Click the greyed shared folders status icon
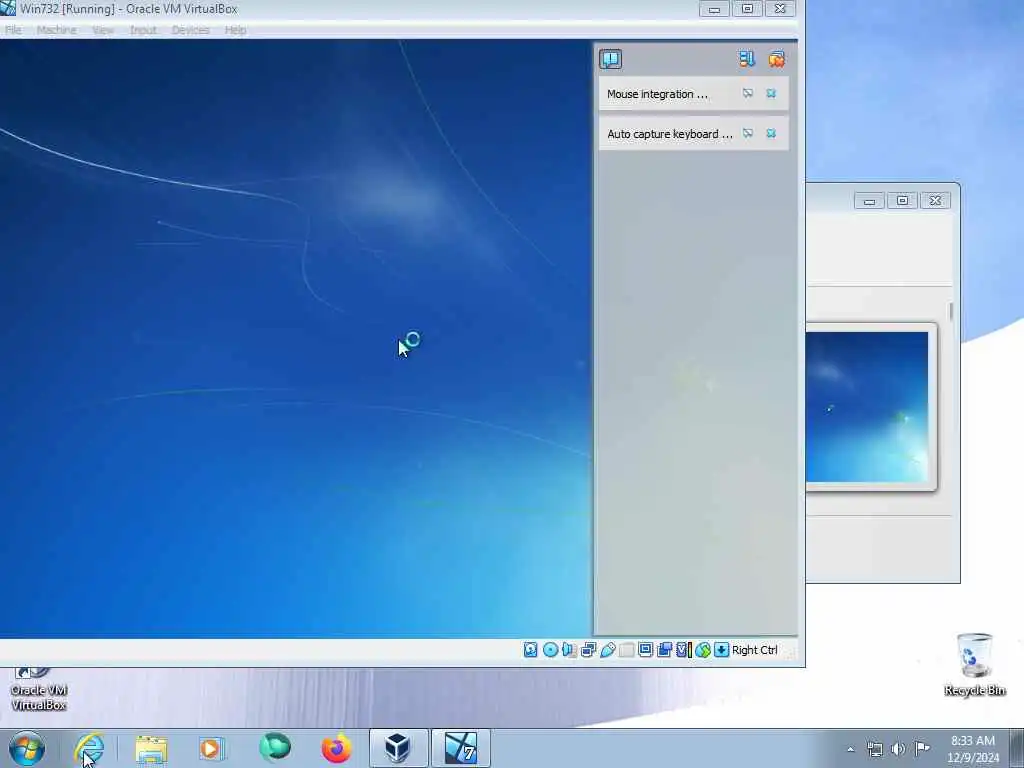The width and height of the screenshot is (1024, 768). [x=626, y=650]
